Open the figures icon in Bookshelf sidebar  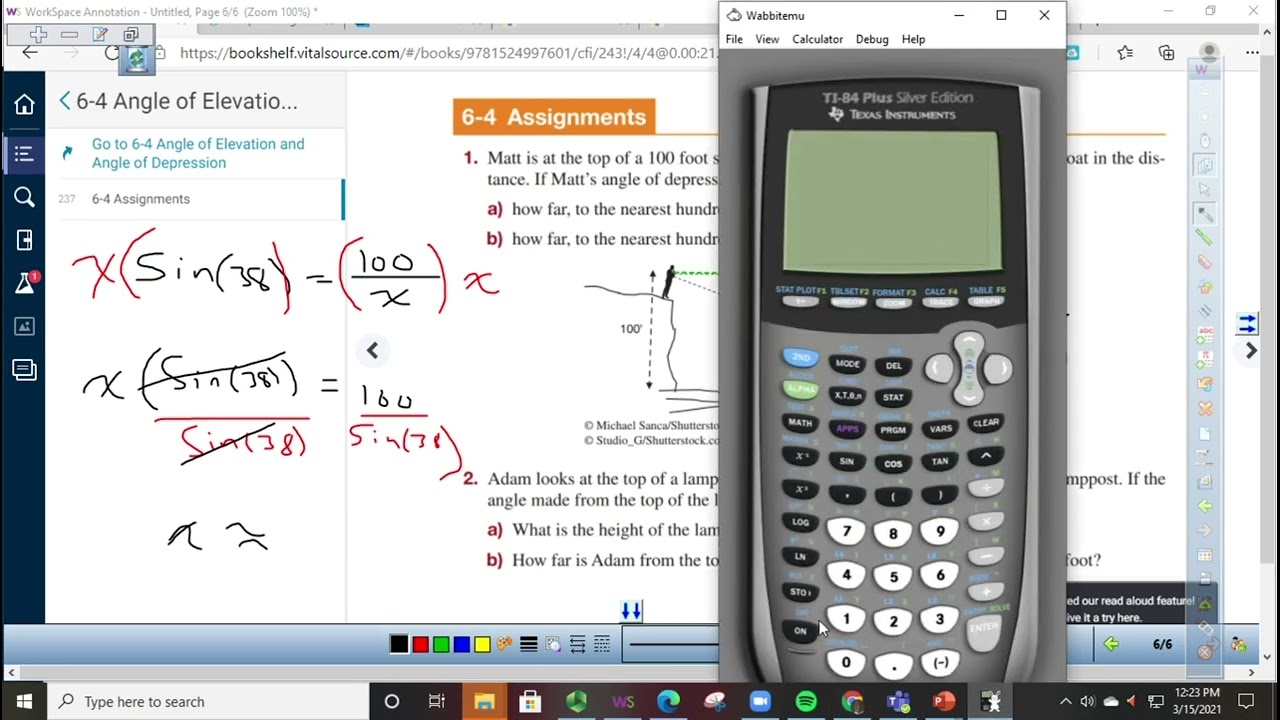(24, 327)
